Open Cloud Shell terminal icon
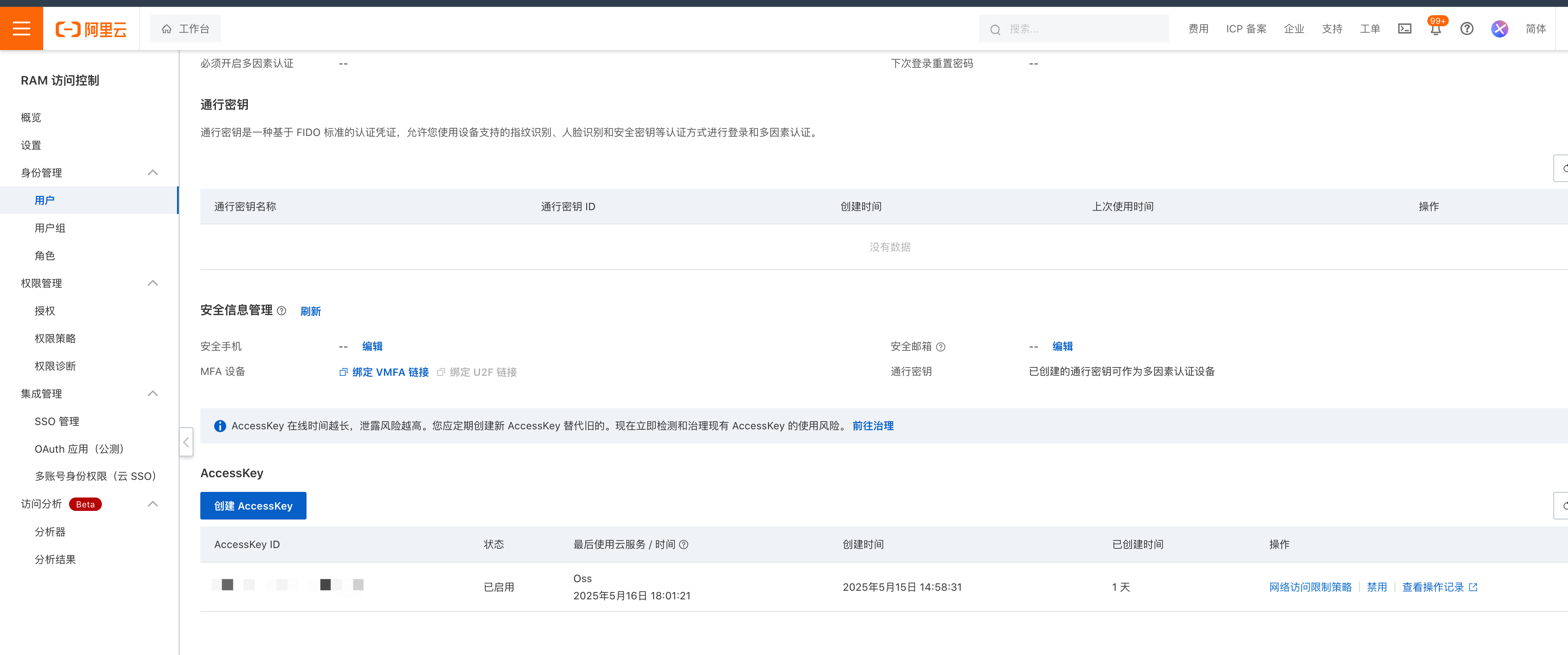The height and width of the screenshot is (655, 1568). tap(1404, 28)
